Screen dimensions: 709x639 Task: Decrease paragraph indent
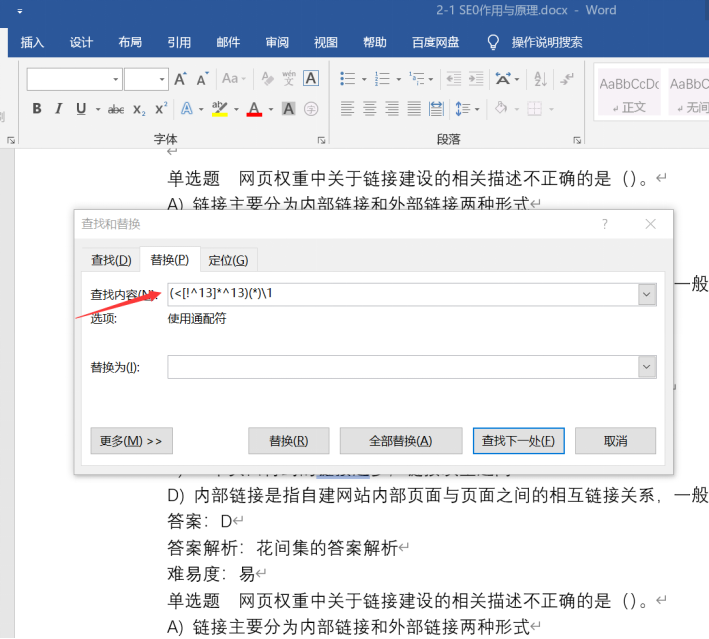(x=454, y=79)
